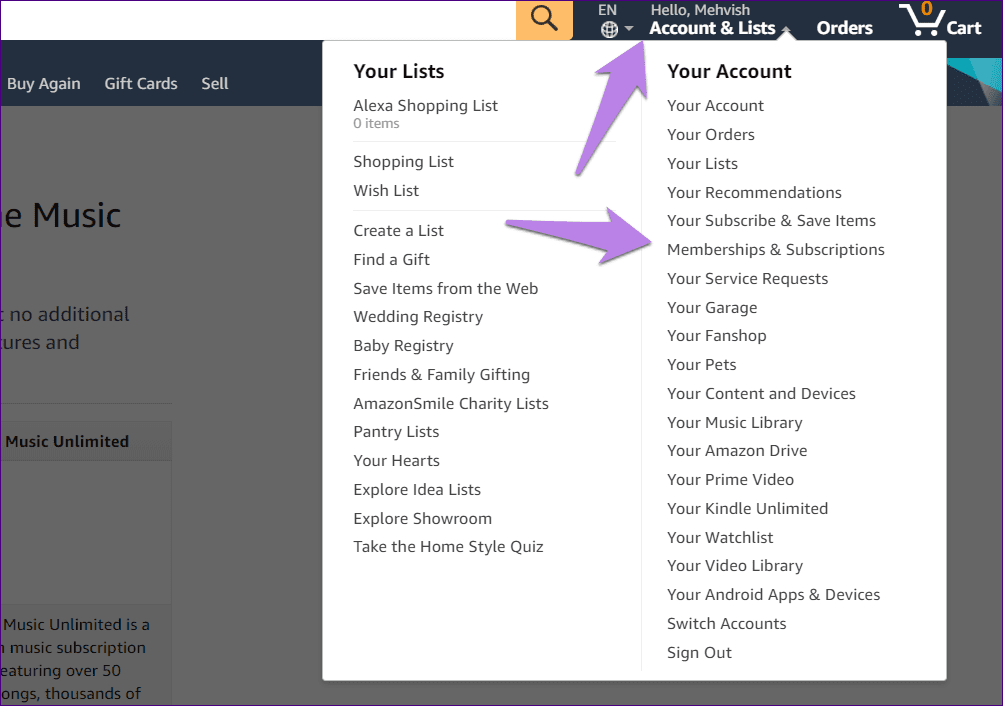Open Your Account link in menu
Screen dimensions: 1003x706
click(x=715, y=106)
